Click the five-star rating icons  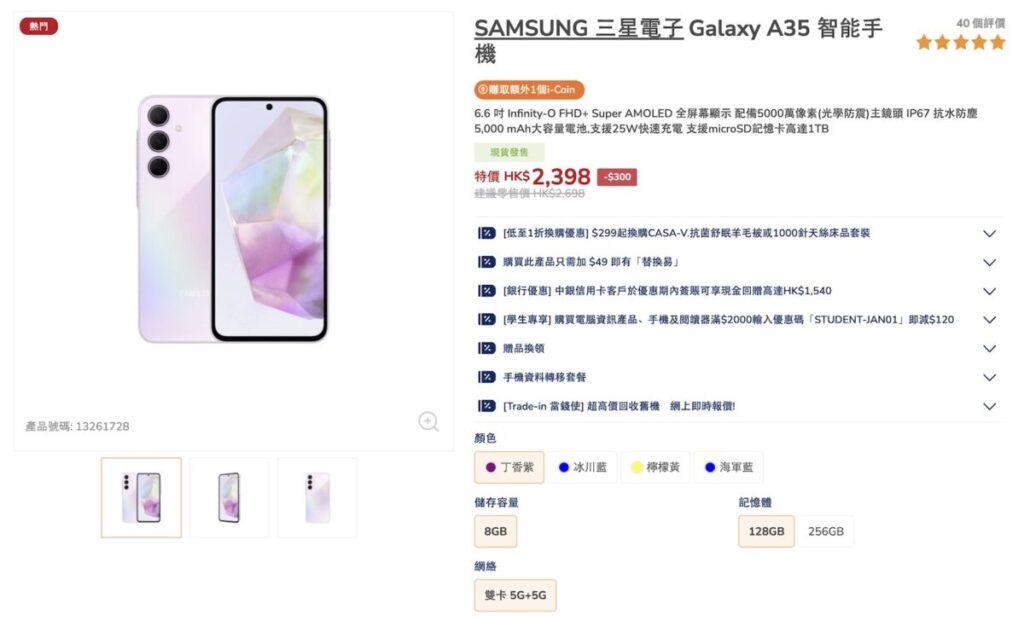click(960, 42)
